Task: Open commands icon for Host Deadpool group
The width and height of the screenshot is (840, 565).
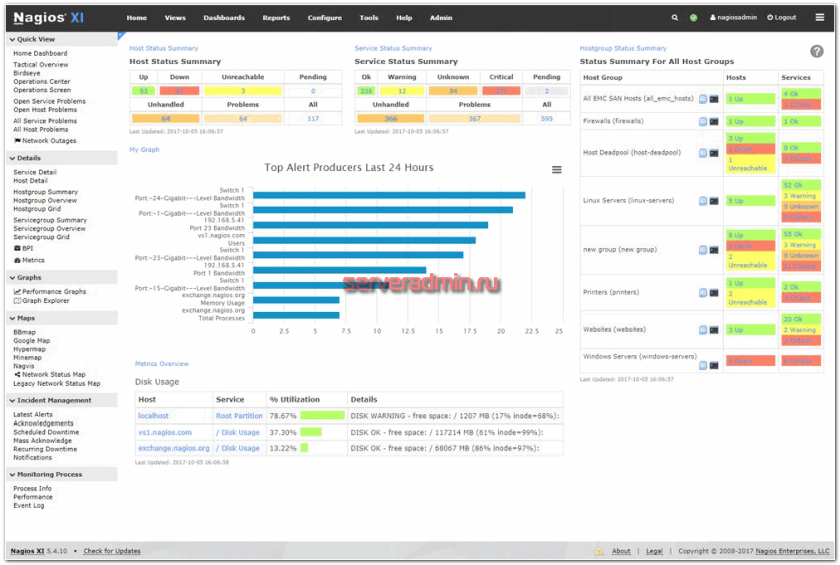Action: [x=714, y=153]
